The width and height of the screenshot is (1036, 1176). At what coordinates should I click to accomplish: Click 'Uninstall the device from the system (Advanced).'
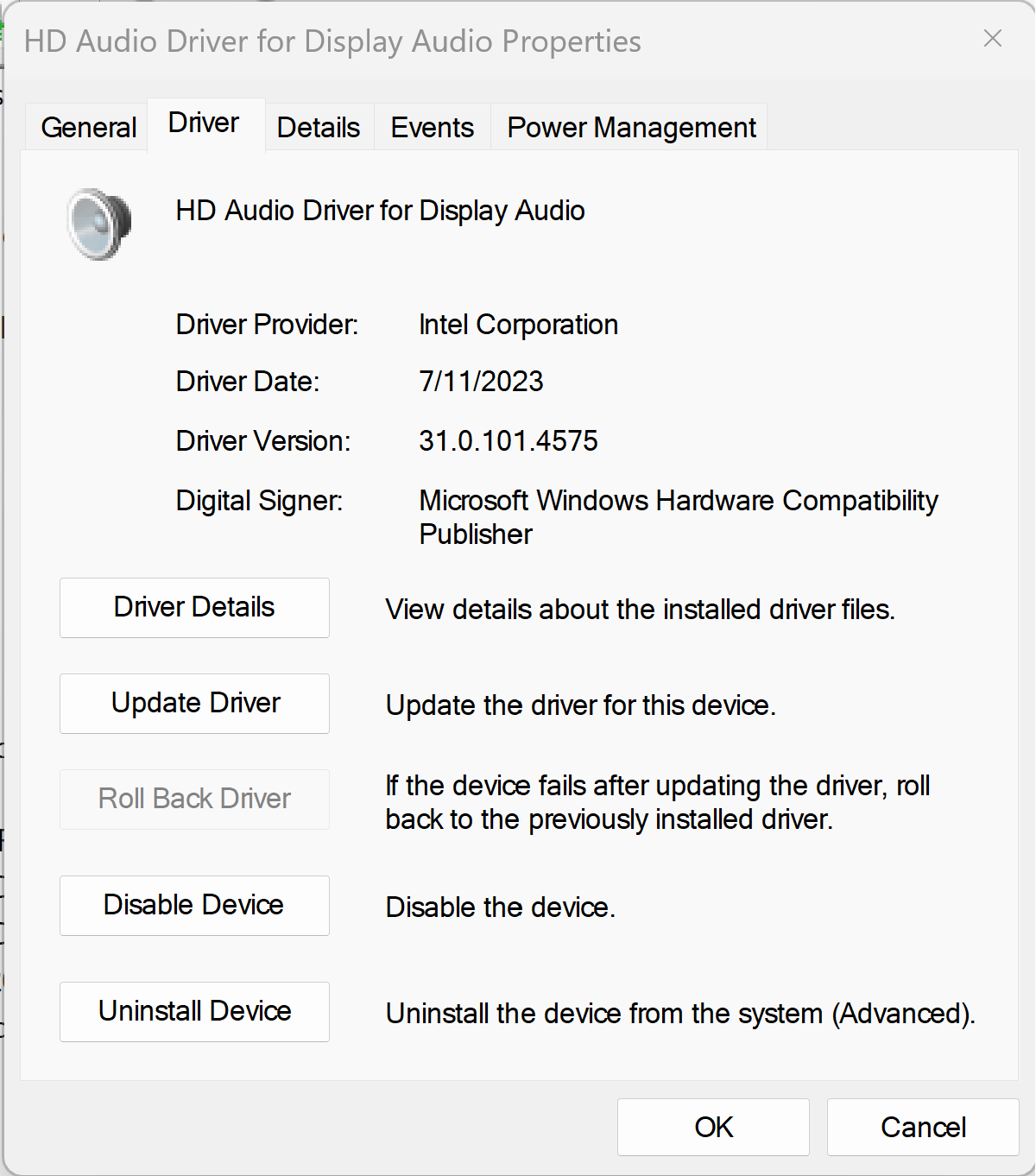click(680, 1014)
